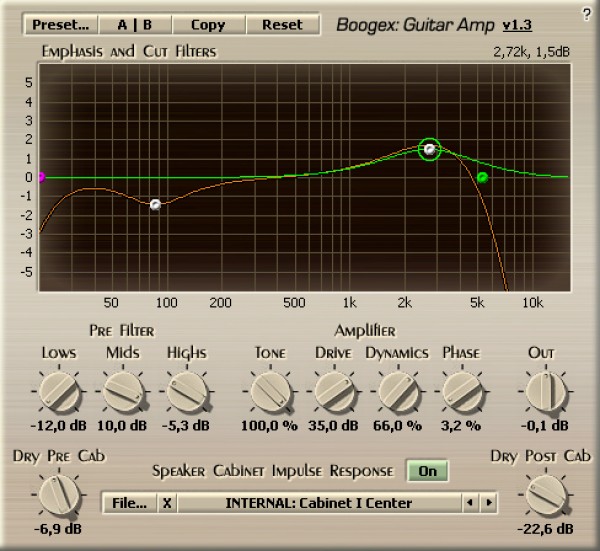Screen dimensions: 600x551
Task: Open the help question mark icon
Action: [x=586, y=13]
